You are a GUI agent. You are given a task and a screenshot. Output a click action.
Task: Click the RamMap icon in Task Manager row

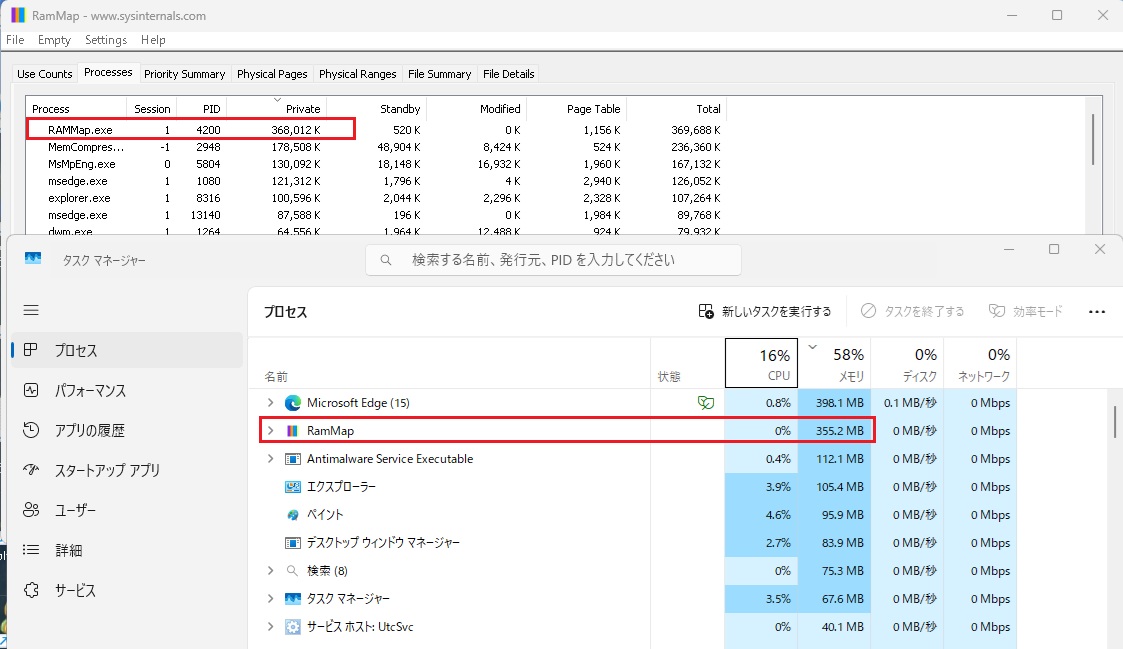point(292,431)
